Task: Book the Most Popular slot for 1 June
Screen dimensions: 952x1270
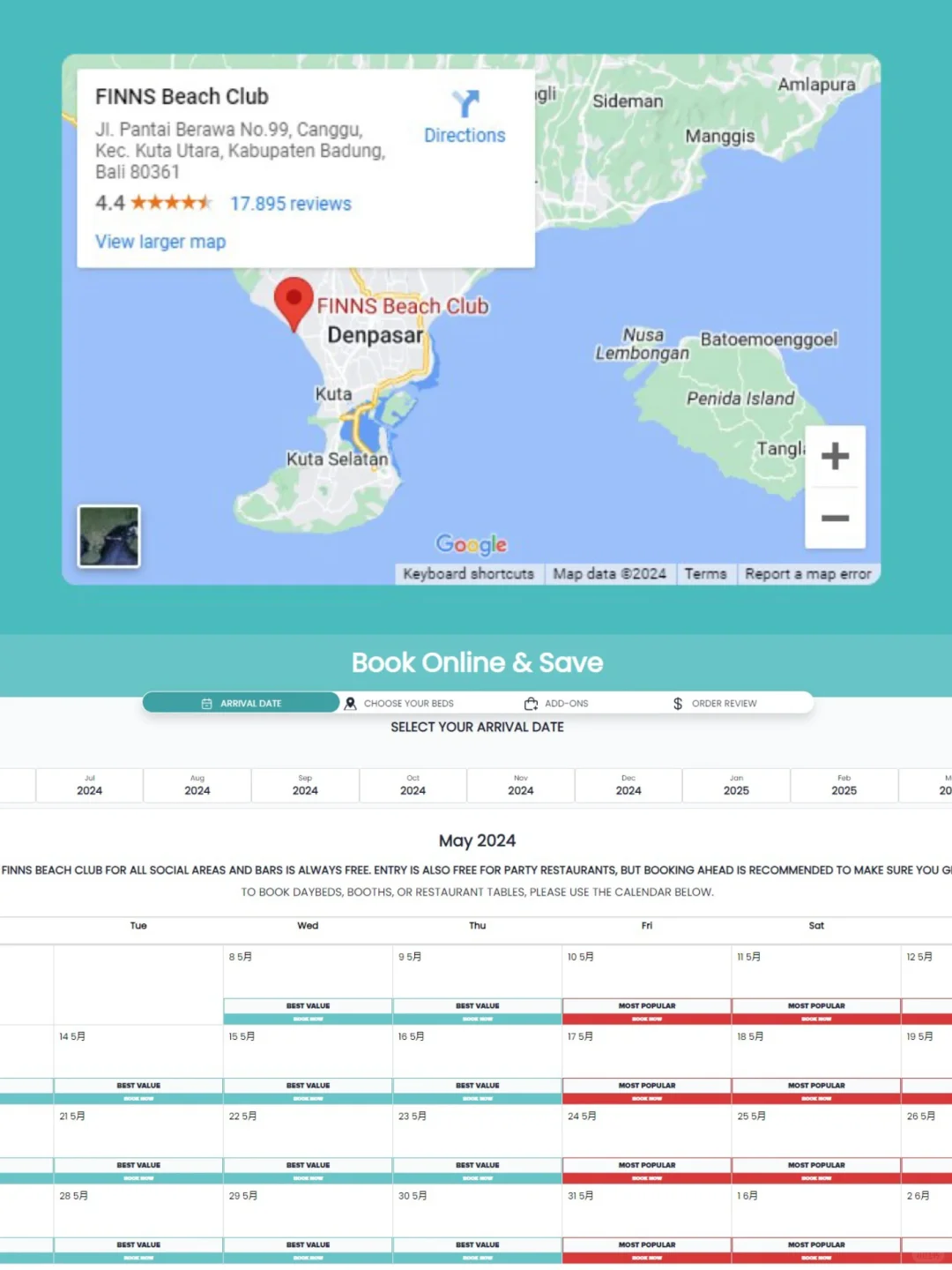Action: [x=816, y=1251]
